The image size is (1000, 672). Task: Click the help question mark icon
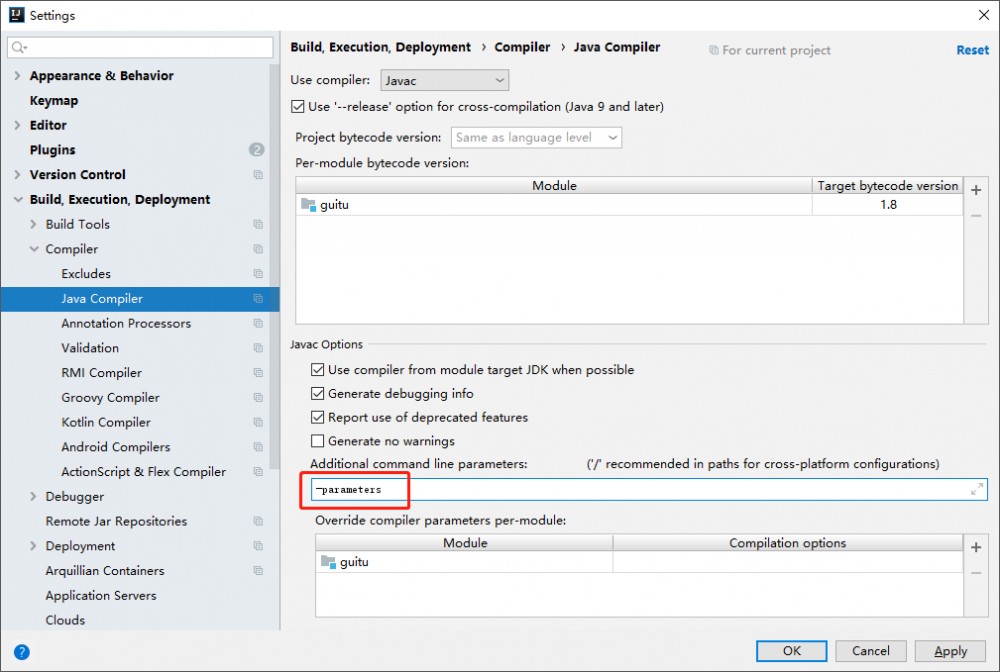[x=21, y=652]
